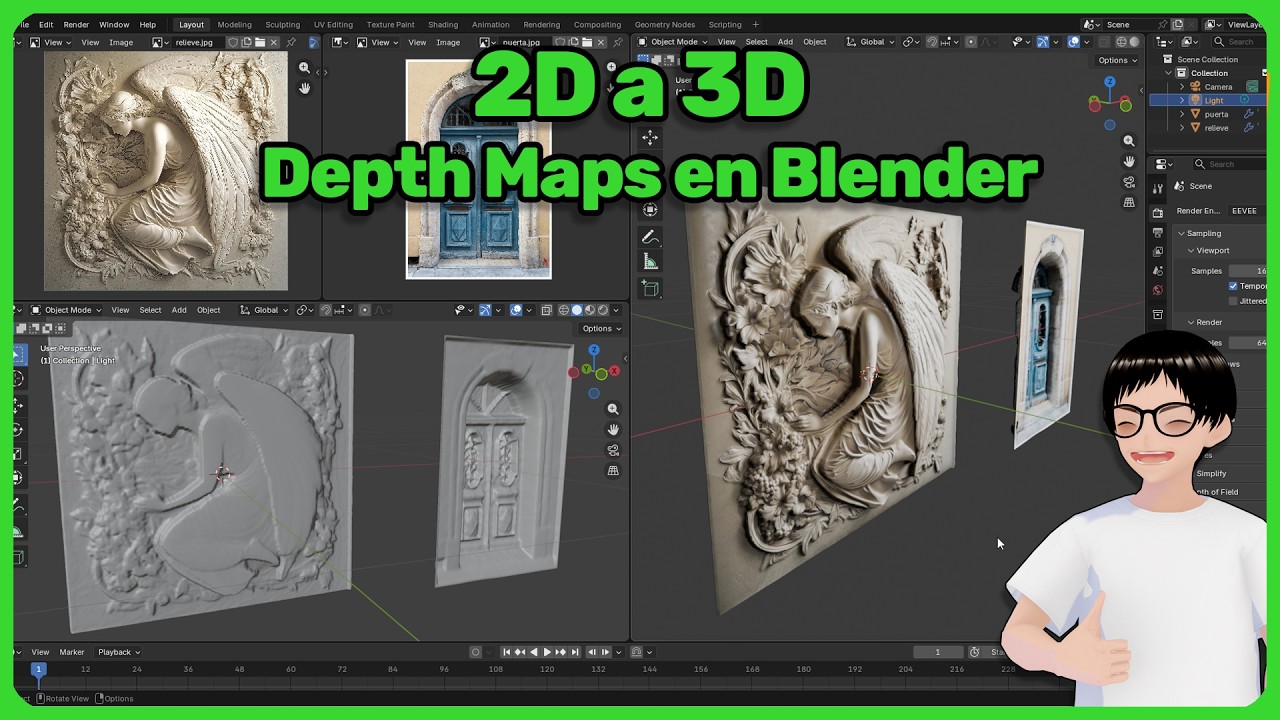
Task: Pin the relieve.jpg image
Action: pos(291,42)
